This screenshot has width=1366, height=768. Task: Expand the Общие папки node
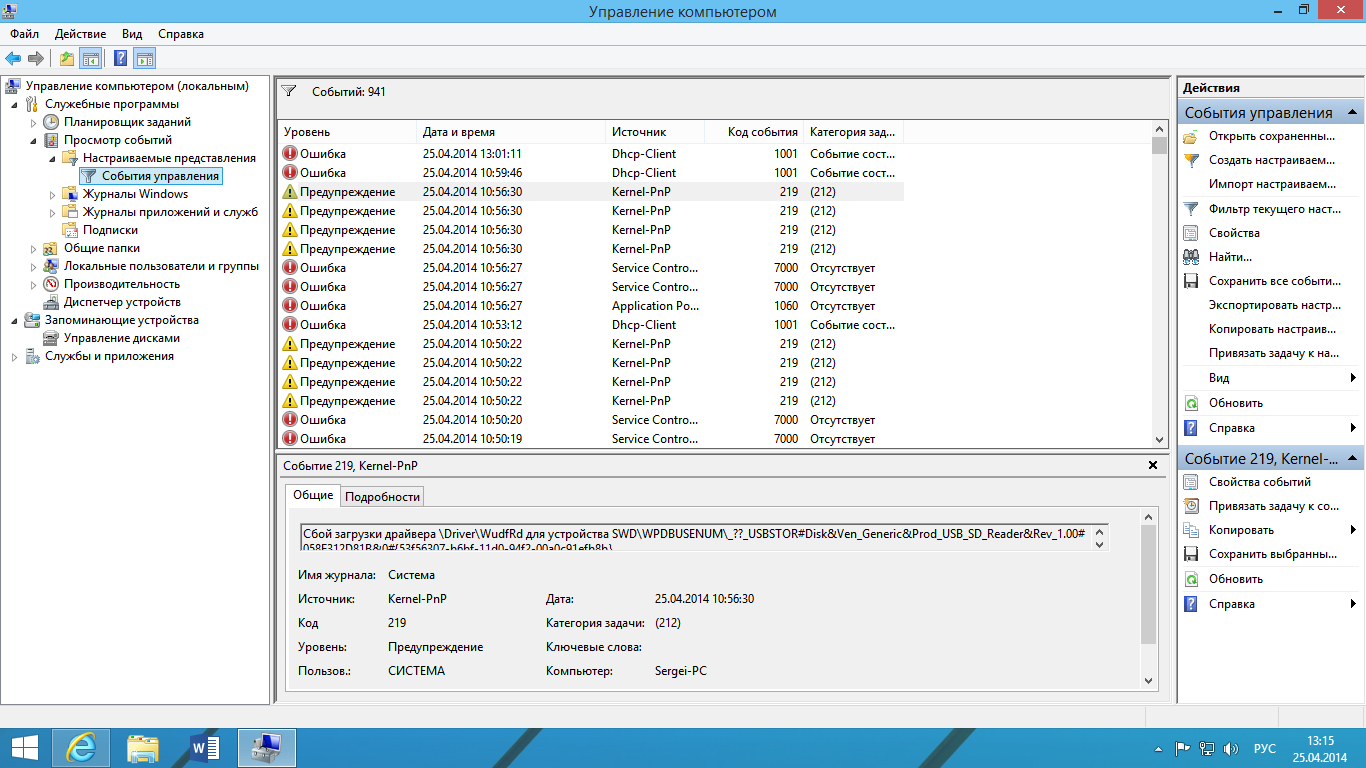(x=33, y=248)
